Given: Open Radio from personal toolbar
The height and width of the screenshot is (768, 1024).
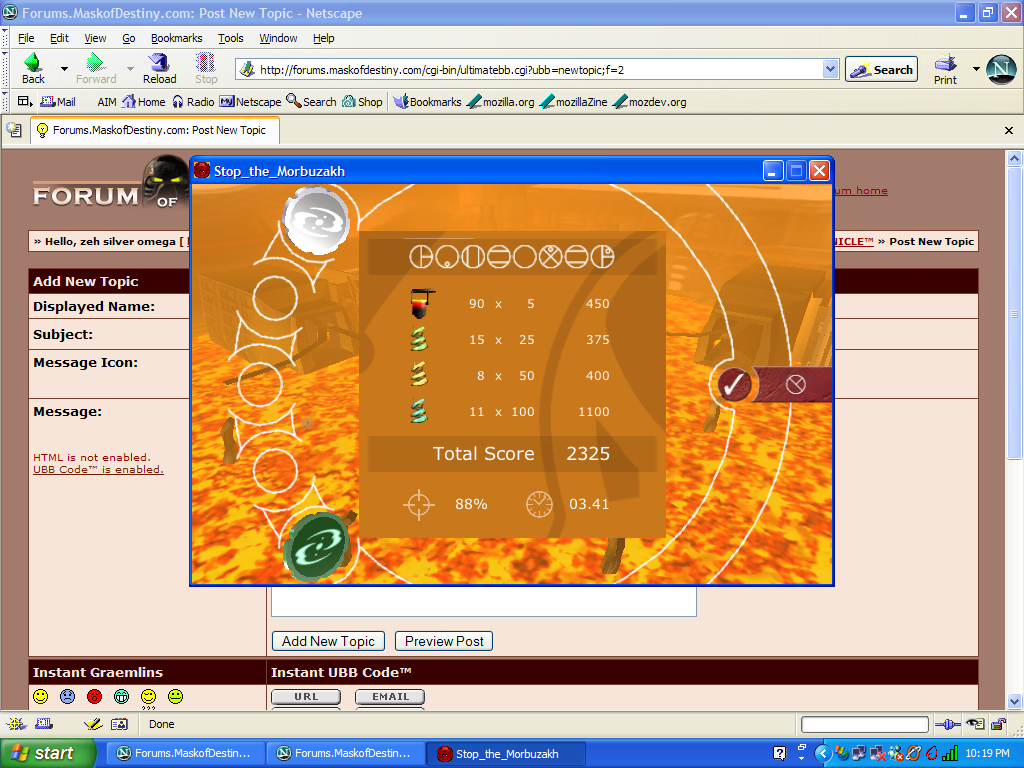Looking at the screenshot, I should (193, 102).
